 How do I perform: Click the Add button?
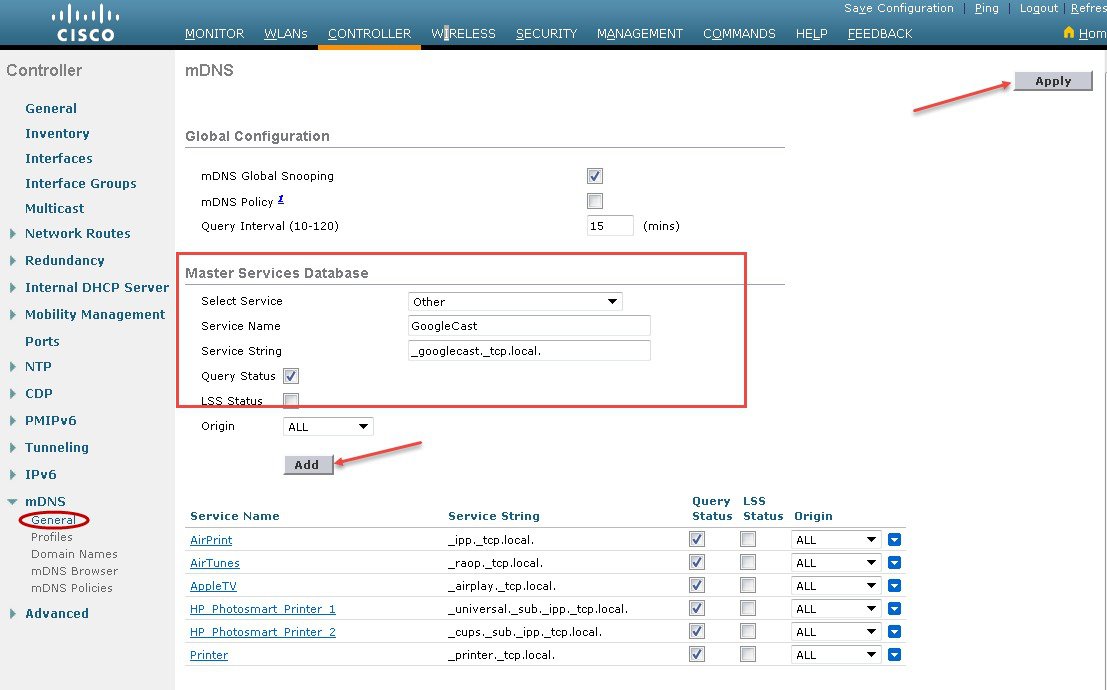[308, 464]
